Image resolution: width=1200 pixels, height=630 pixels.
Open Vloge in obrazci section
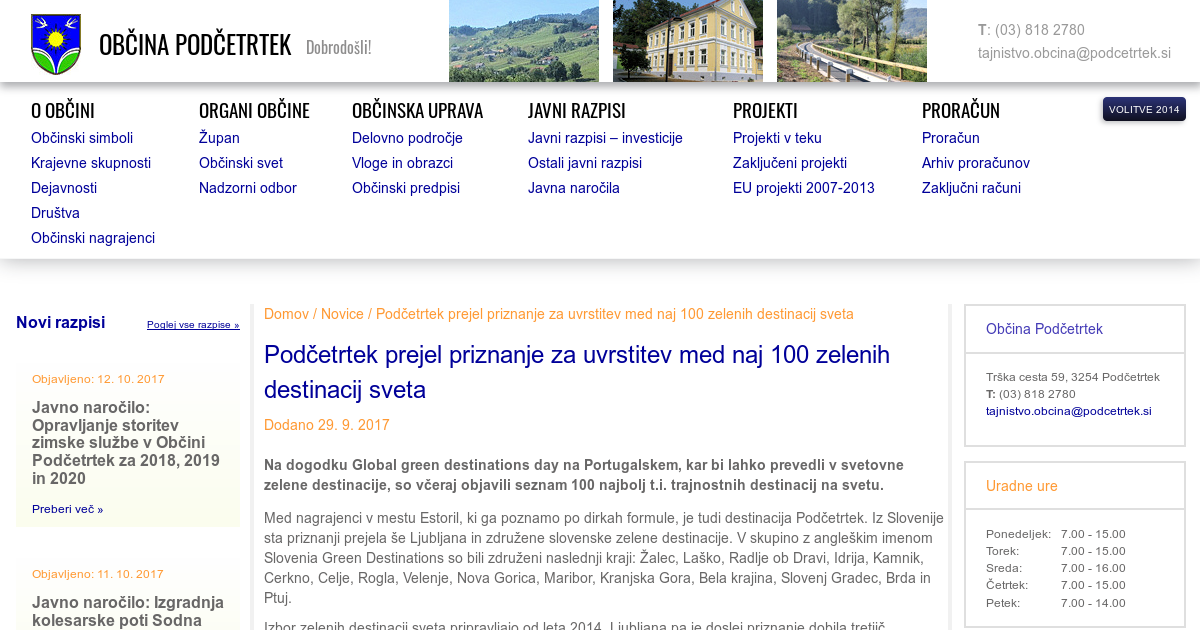click(x=402, y=163)
